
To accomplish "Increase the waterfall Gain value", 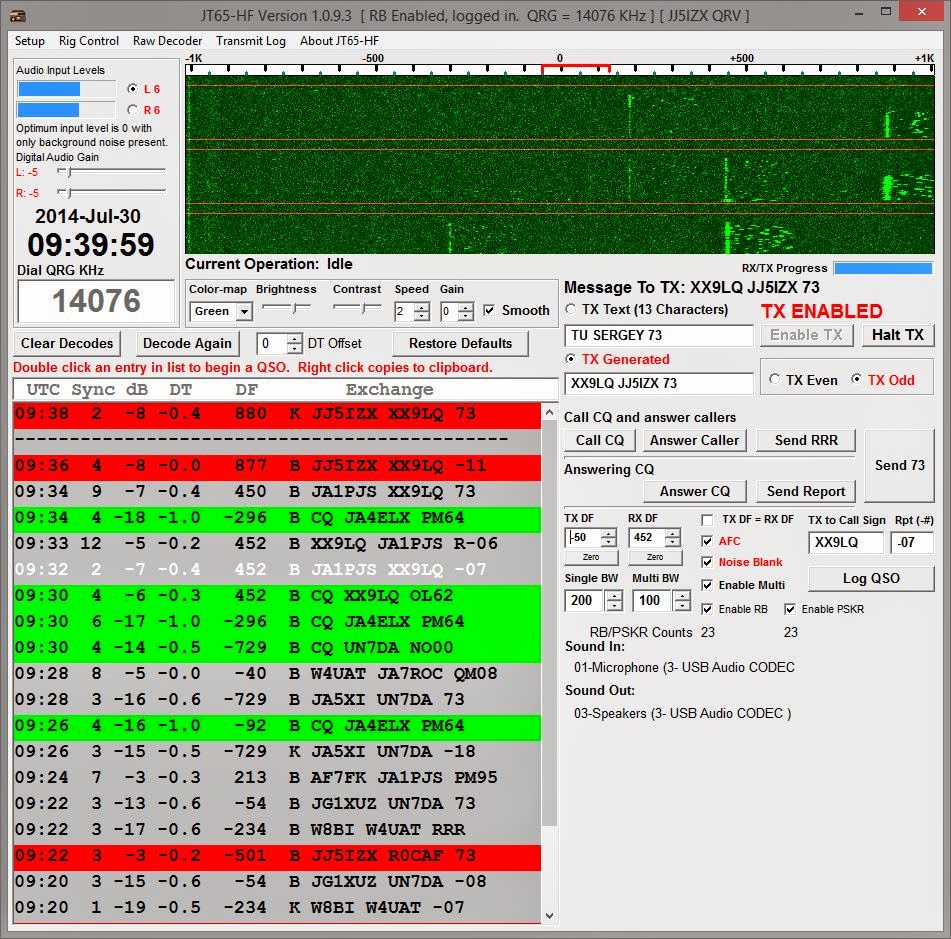I will pyautogui.click(x=466, y=307).
